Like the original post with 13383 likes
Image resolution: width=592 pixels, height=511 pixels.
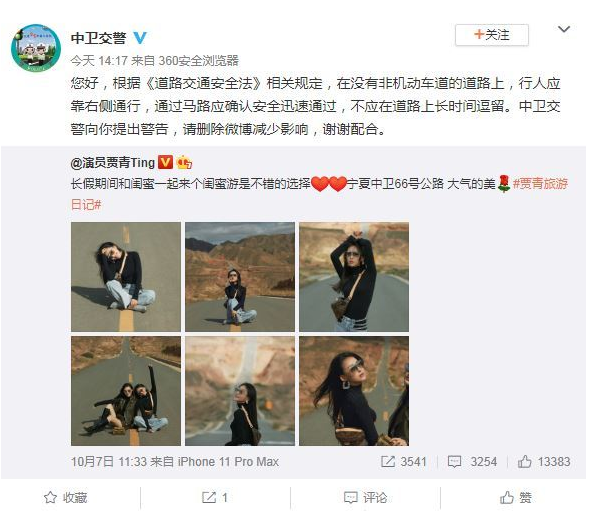tap(544, 462)
